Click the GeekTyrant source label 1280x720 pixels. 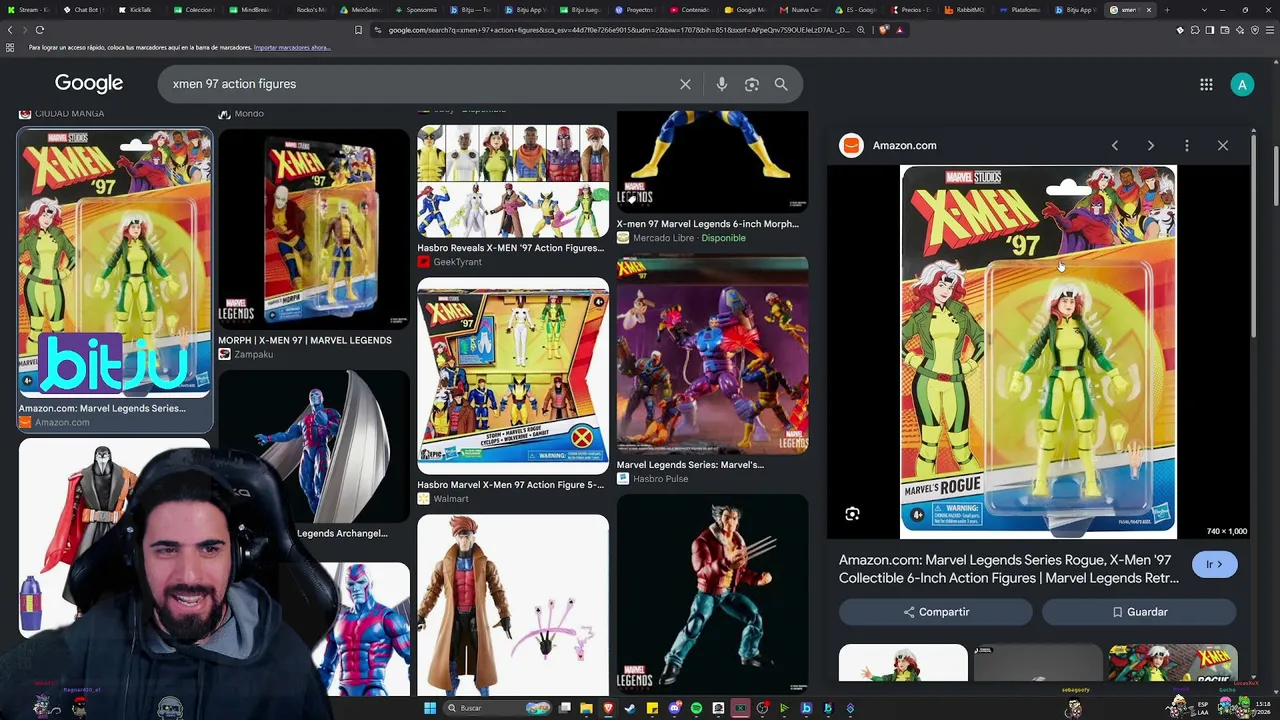pos(457,262)
